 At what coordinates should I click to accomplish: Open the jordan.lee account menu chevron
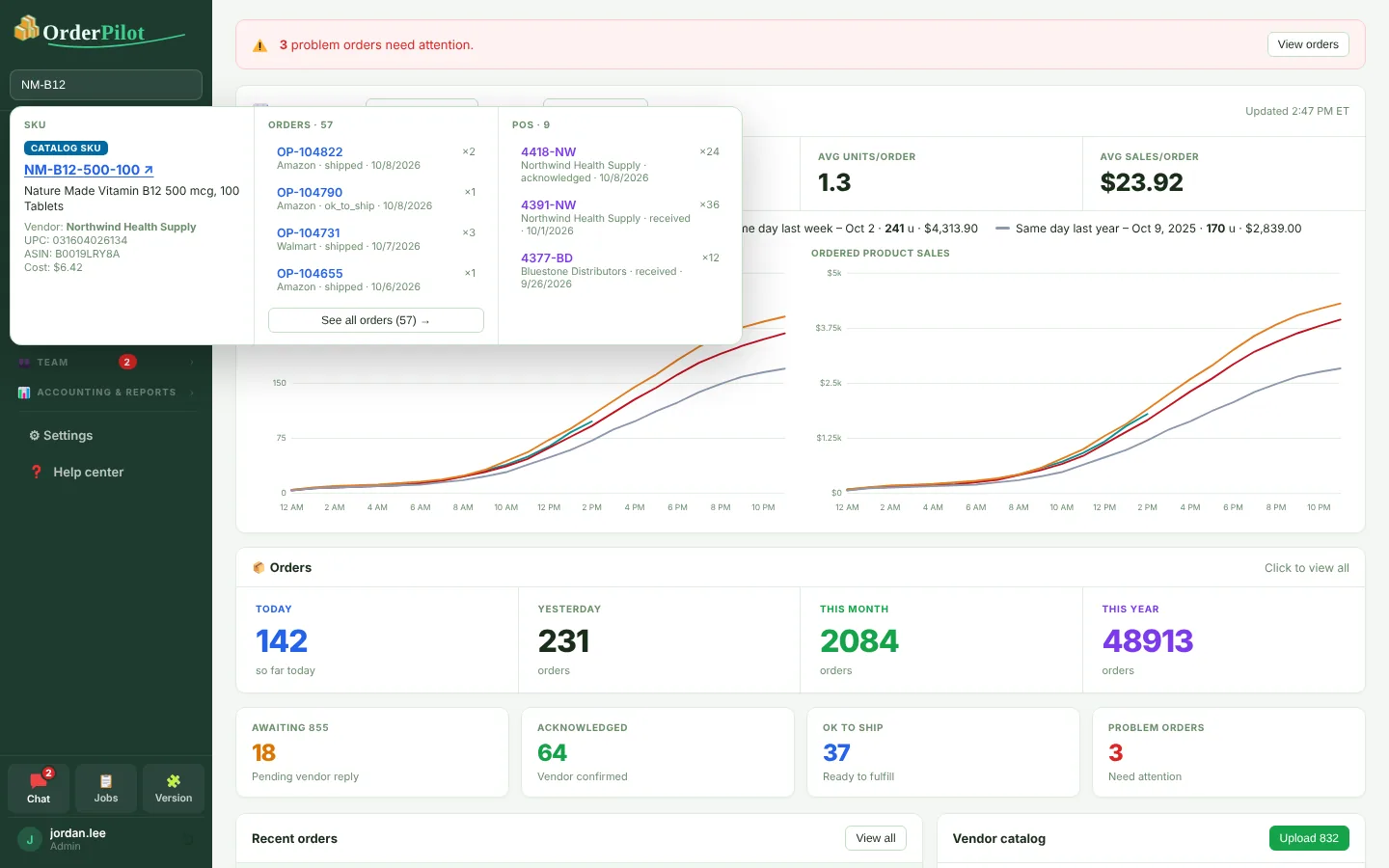[189, 840]
